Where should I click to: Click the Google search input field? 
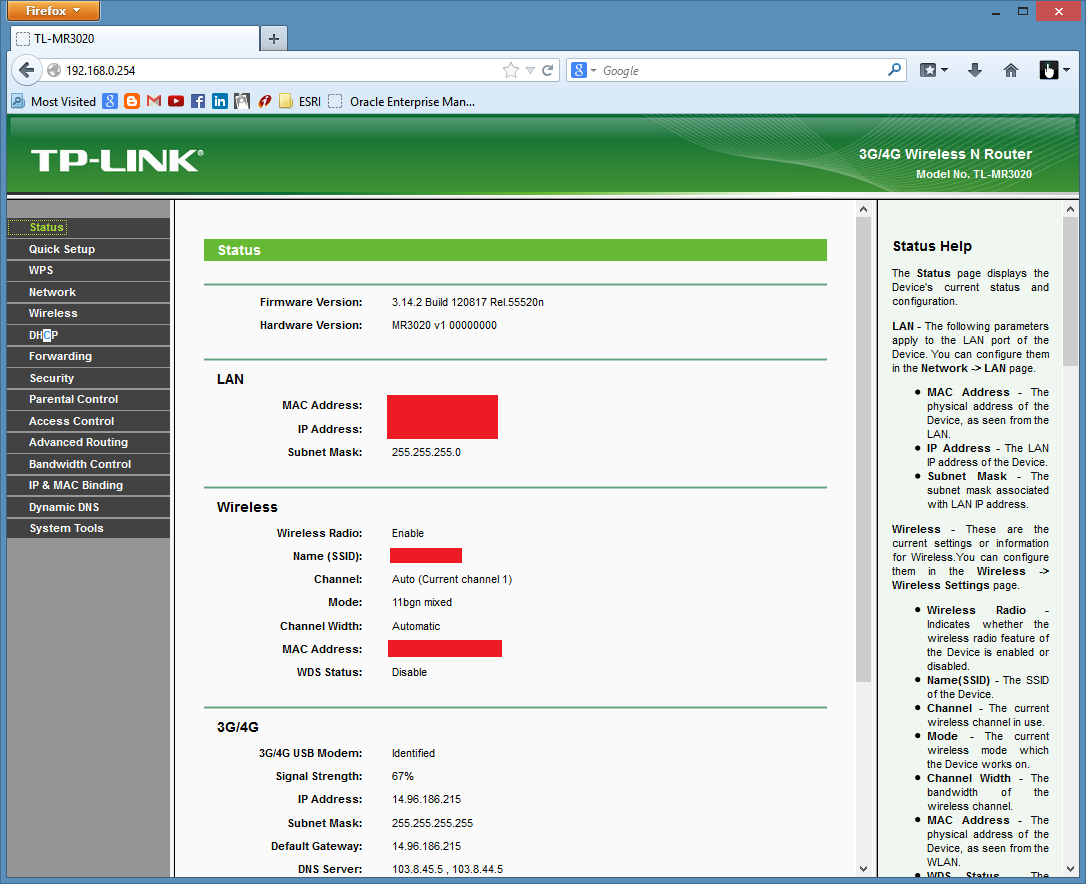(x=741, y=71)
